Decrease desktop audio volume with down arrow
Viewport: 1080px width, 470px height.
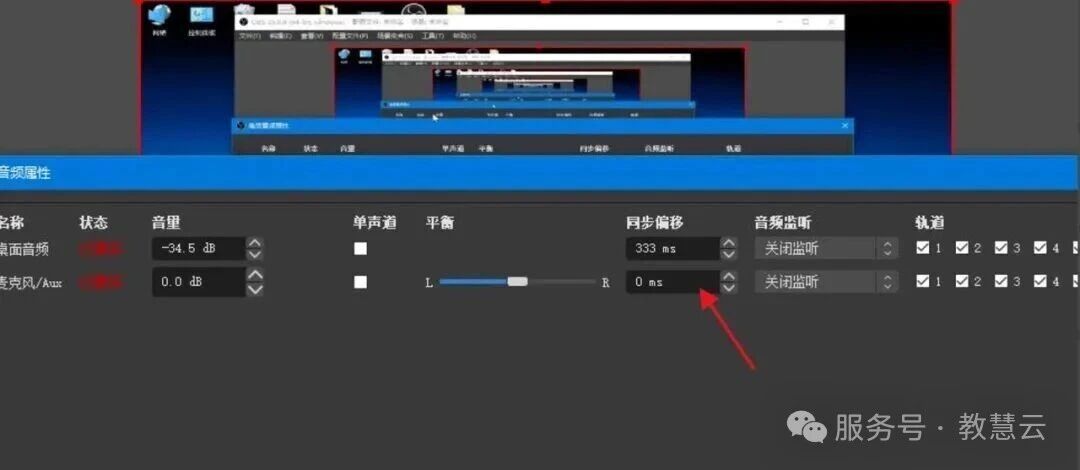[x=255, y=255]
